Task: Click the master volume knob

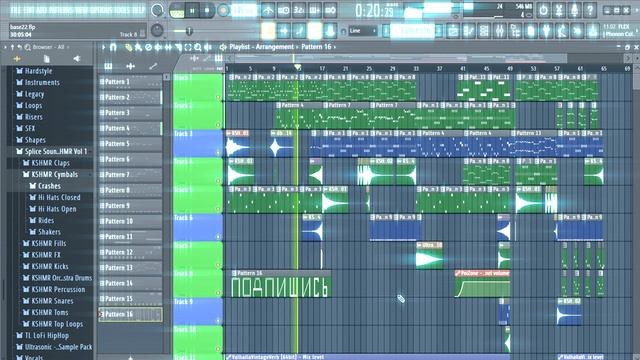Action: click(157, 10)
